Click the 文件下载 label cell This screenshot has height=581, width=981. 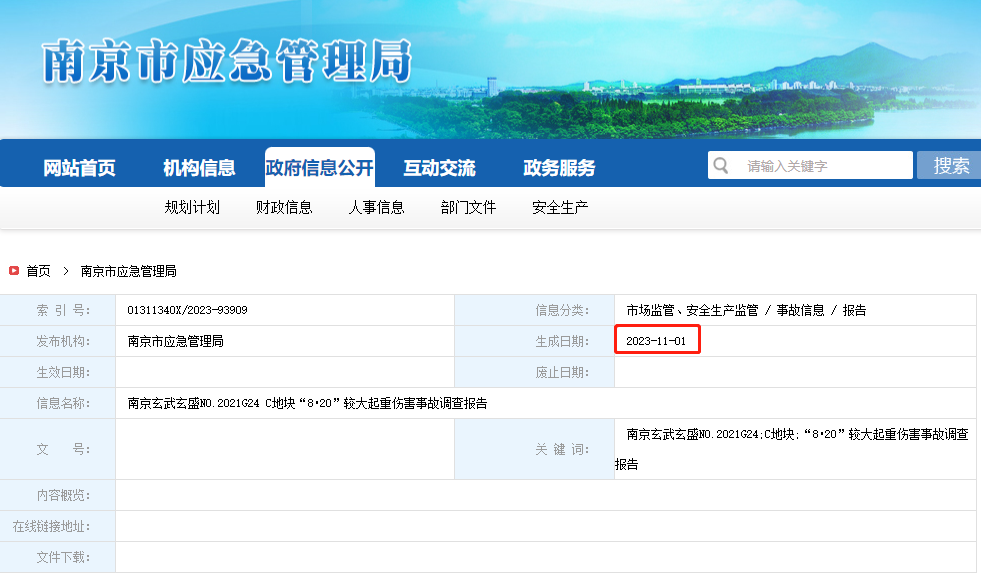[x=58, y=557]
